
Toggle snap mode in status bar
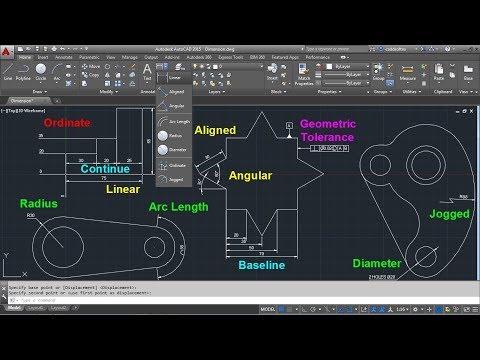pos(290,309)
